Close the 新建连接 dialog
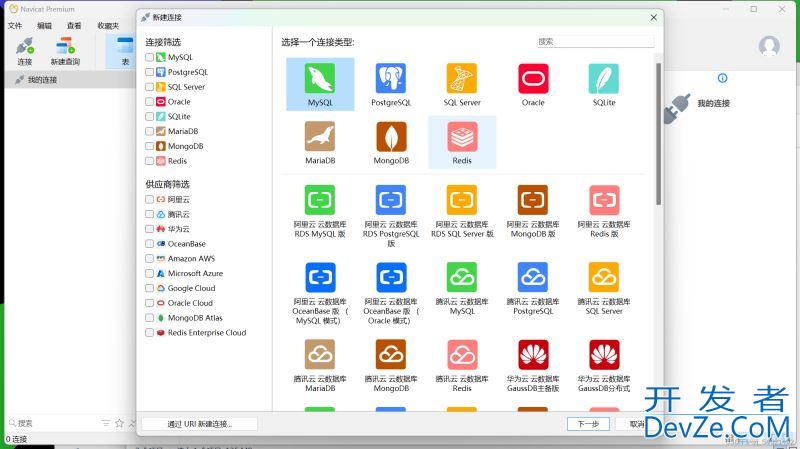This screenshot has height=449, width=800. point(654,17)
